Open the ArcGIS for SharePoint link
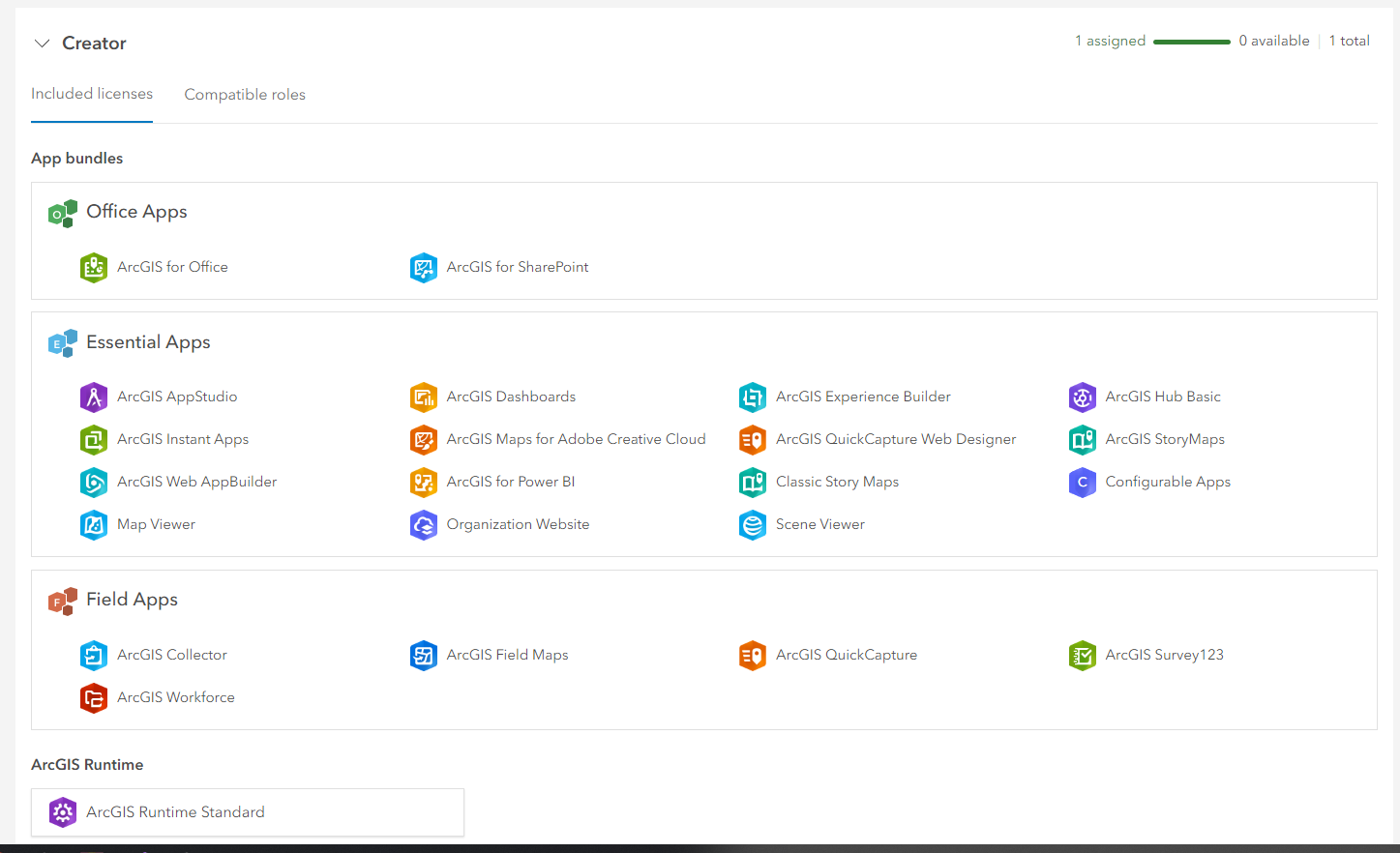This screenshot has height=853, width=1400. click(518, 267)
